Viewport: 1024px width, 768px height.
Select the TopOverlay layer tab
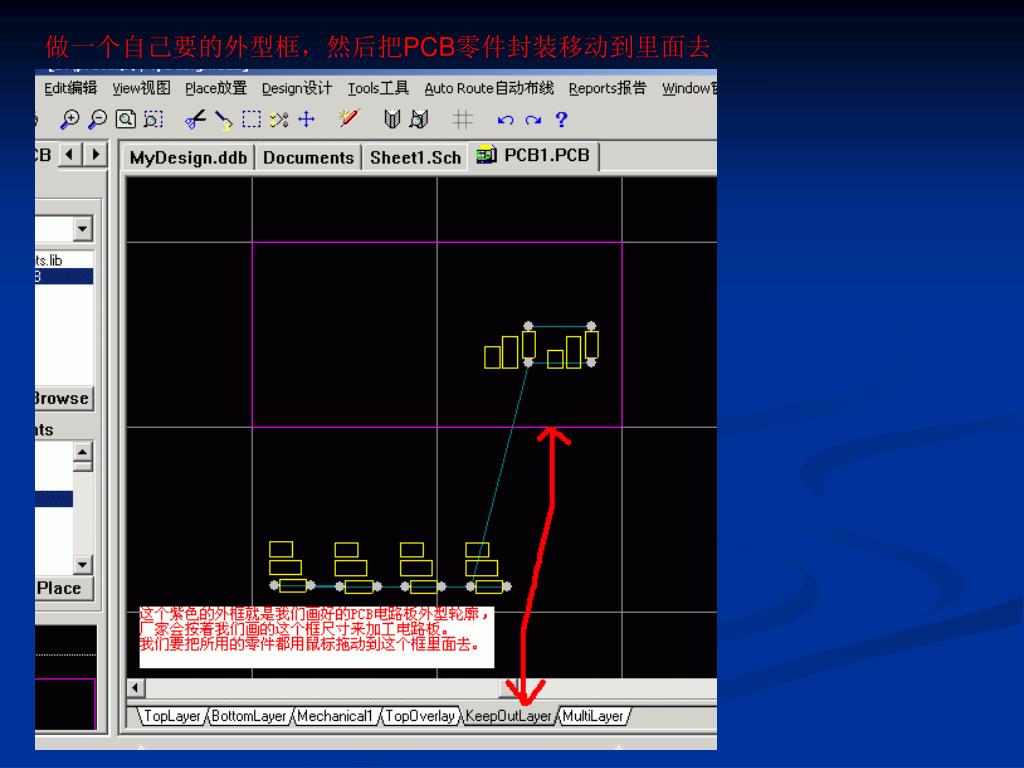pos(420,716)
